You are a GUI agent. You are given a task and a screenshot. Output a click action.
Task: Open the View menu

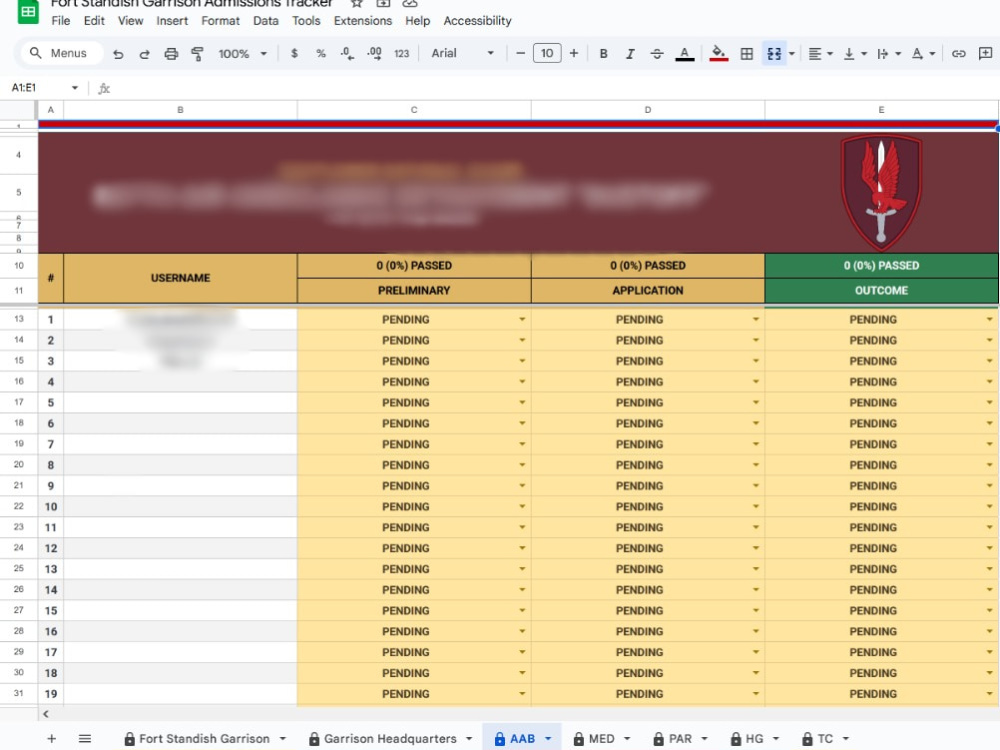click(x=130, y=21)
